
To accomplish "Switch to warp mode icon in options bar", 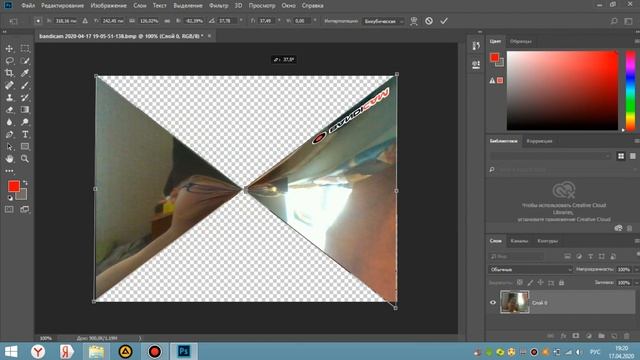I will [414, 21].
